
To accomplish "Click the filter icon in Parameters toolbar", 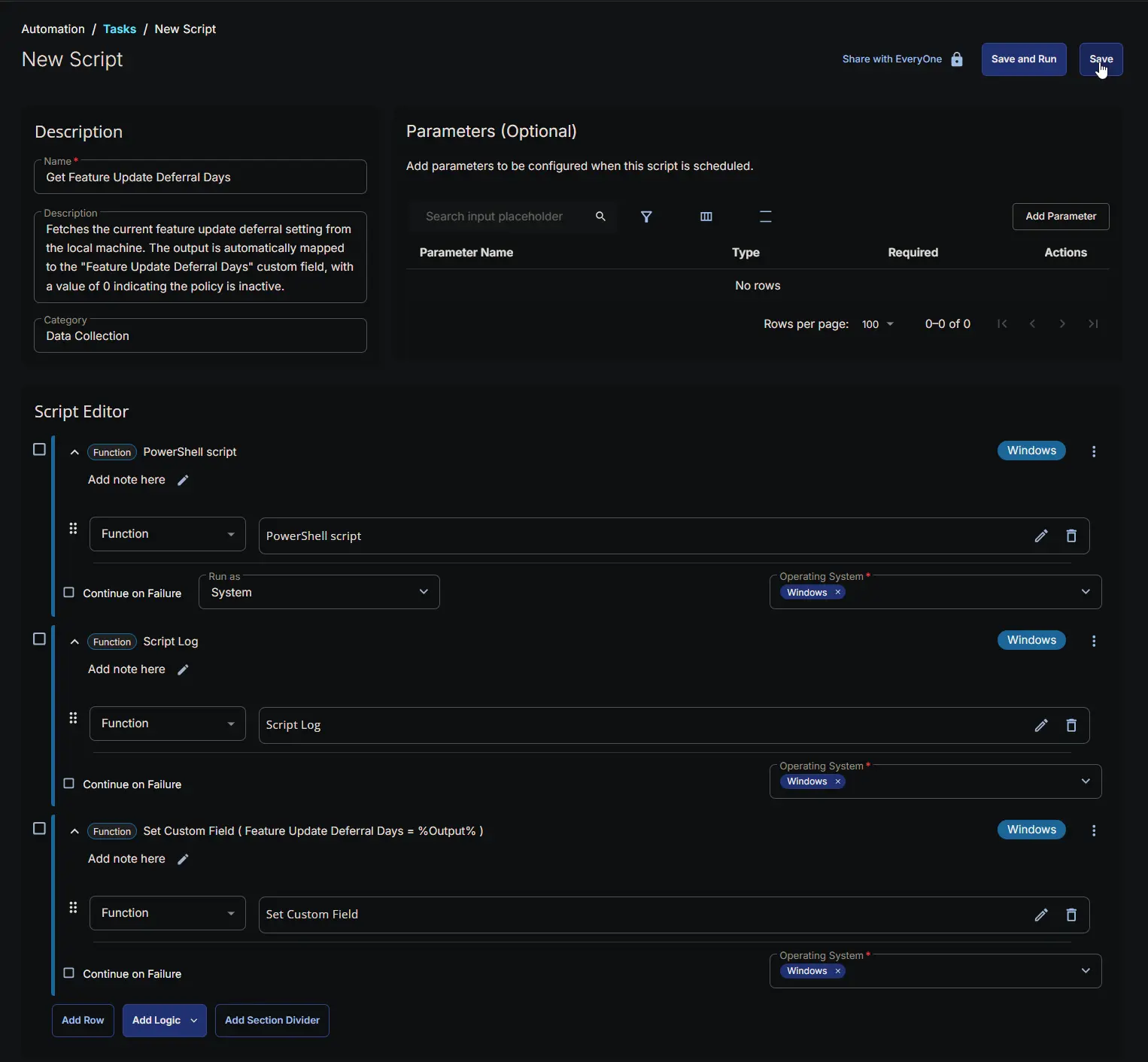I will point(646,217).
